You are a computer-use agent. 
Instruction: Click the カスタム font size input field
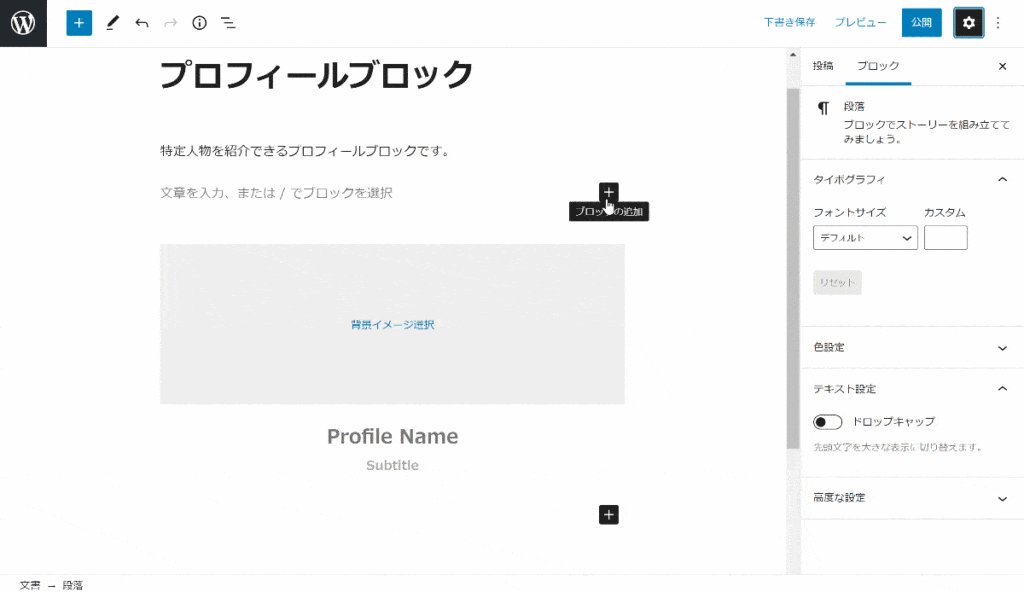[945, 237]
